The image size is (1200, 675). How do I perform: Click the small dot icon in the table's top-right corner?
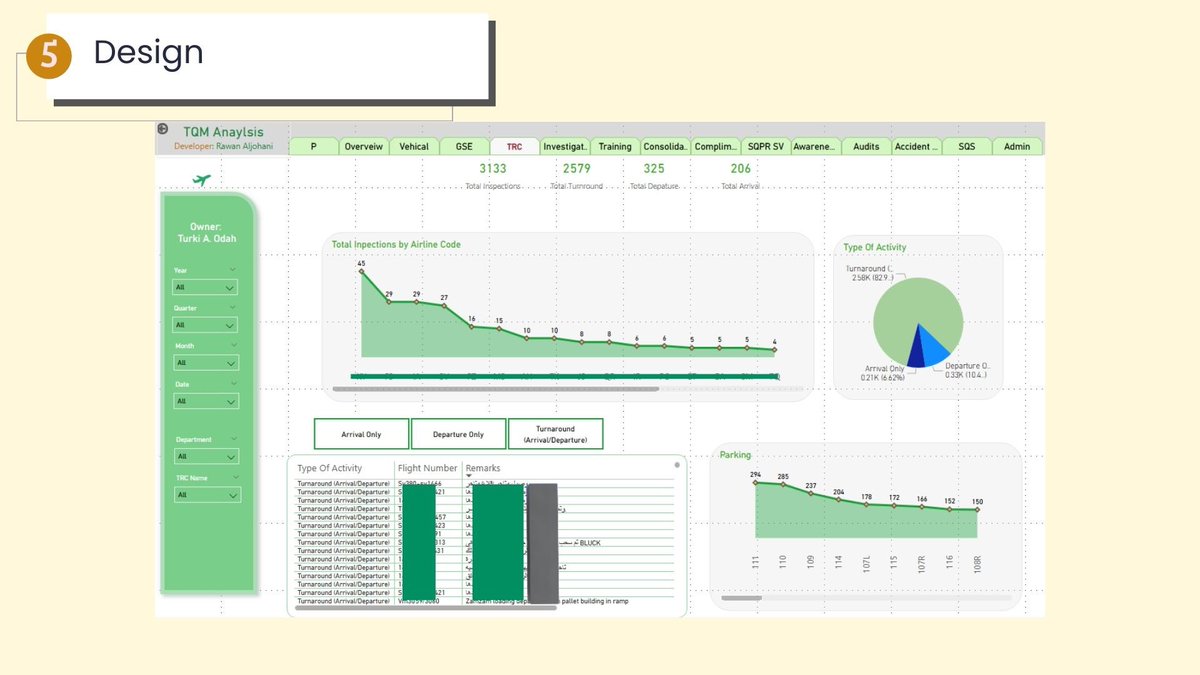[677, 464]
